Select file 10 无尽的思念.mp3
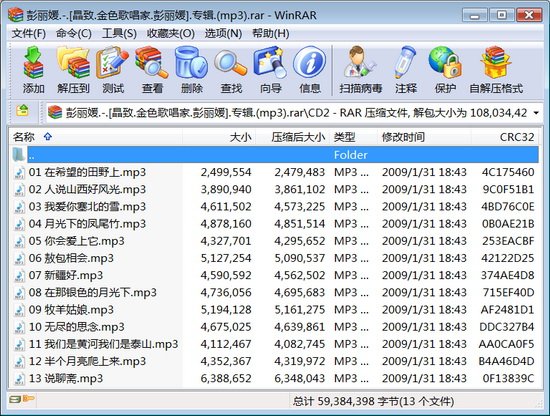550x416 pixels. [x=274, y=327]
